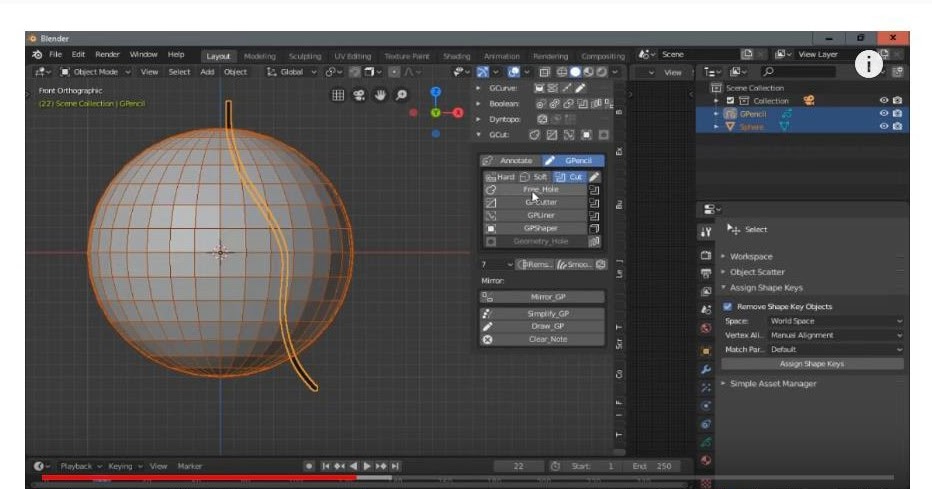Open the Global transform orientation dropdown
932x489 pixels.
click(x=291, y=72)
